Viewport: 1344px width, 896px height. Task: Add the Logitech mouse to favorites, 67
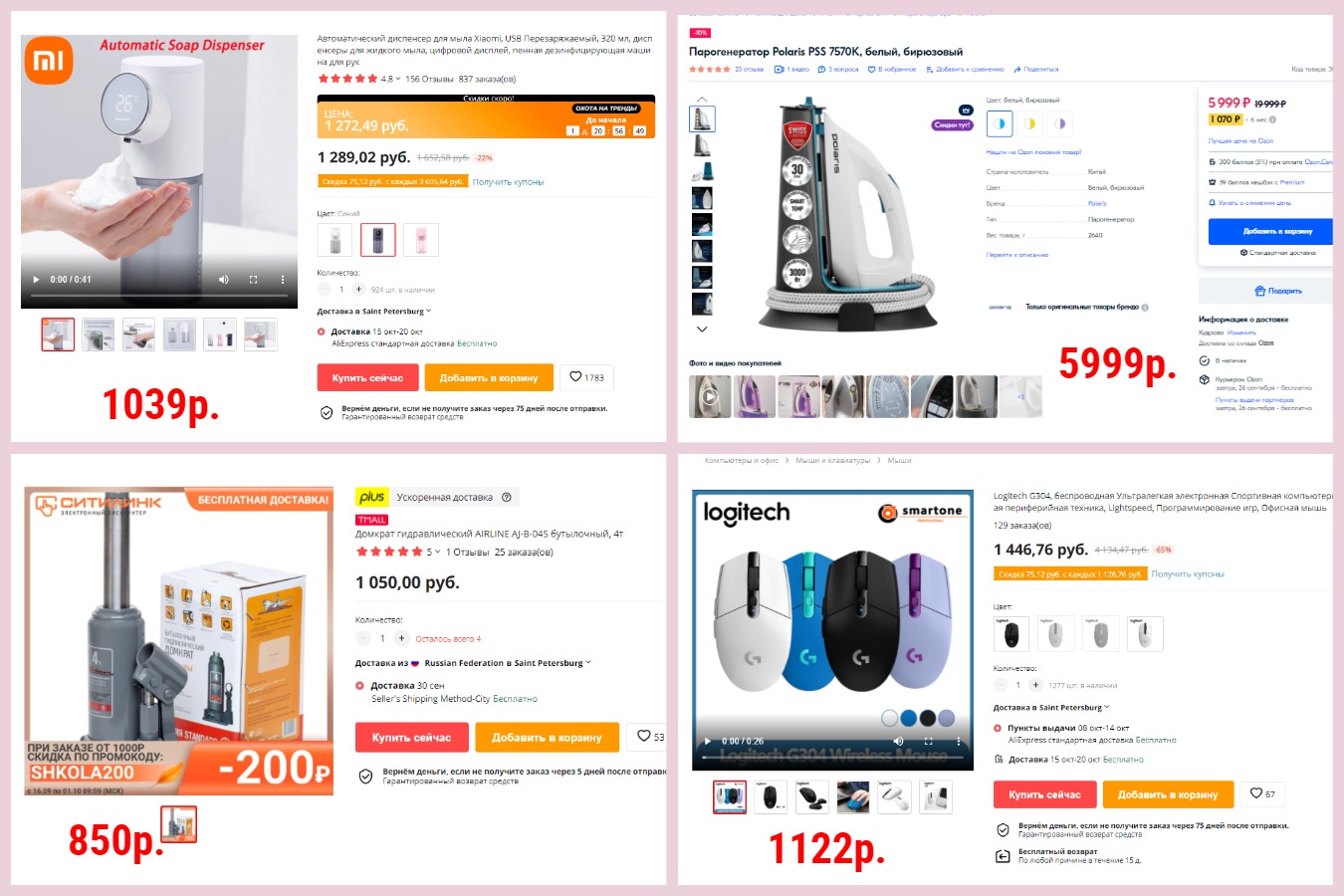coord(1262,793)
